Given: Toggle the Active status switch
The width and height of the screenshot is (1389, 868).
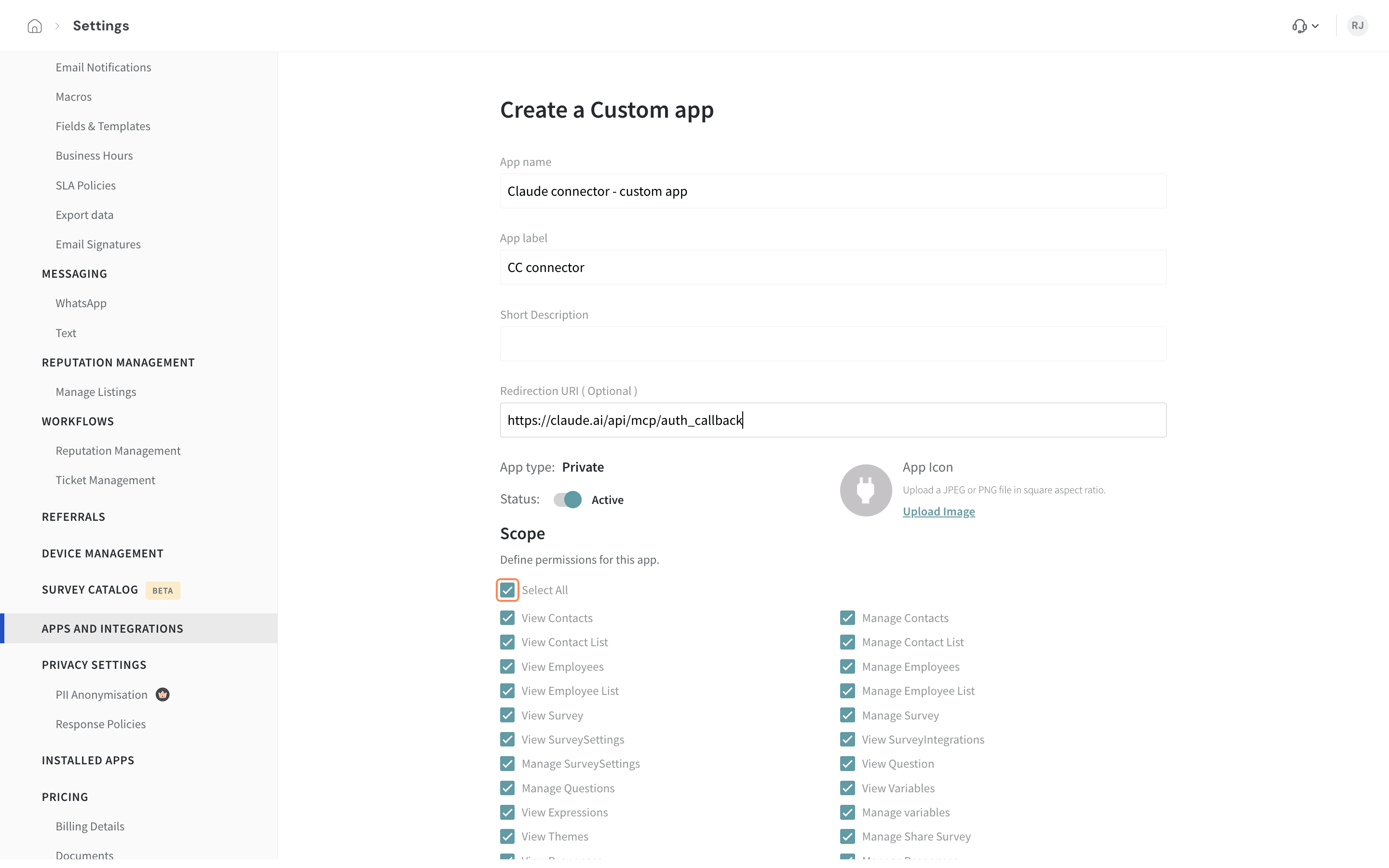Looking at the screenshot, I should click(567, 500).
